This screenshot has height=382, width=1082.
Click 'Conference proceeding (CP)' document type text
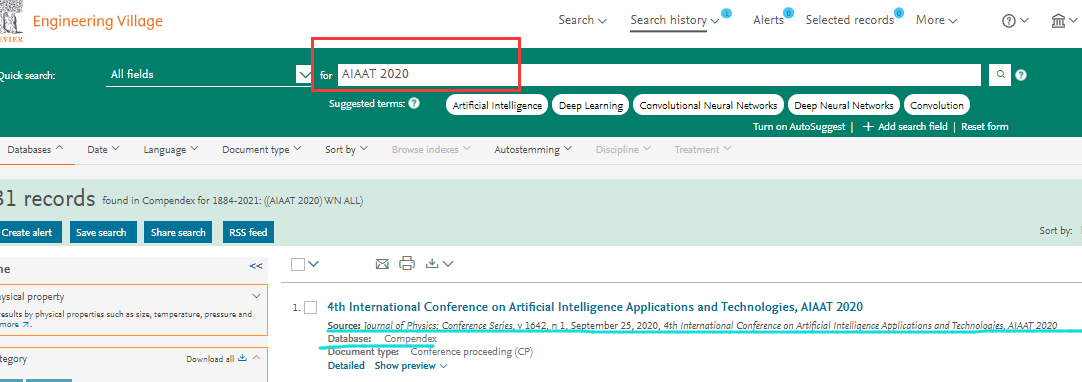point(472,352)
